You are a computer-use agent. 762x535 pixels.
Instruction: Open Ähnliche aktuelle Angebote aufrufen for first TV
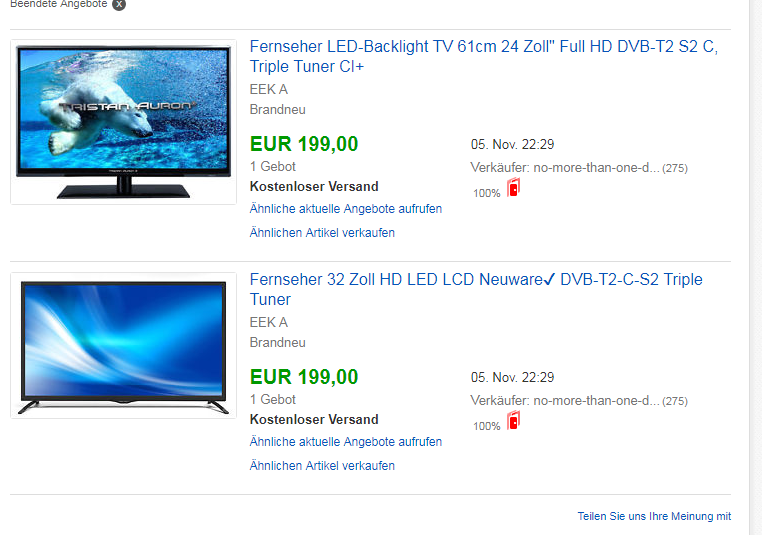tap(346, 209)
